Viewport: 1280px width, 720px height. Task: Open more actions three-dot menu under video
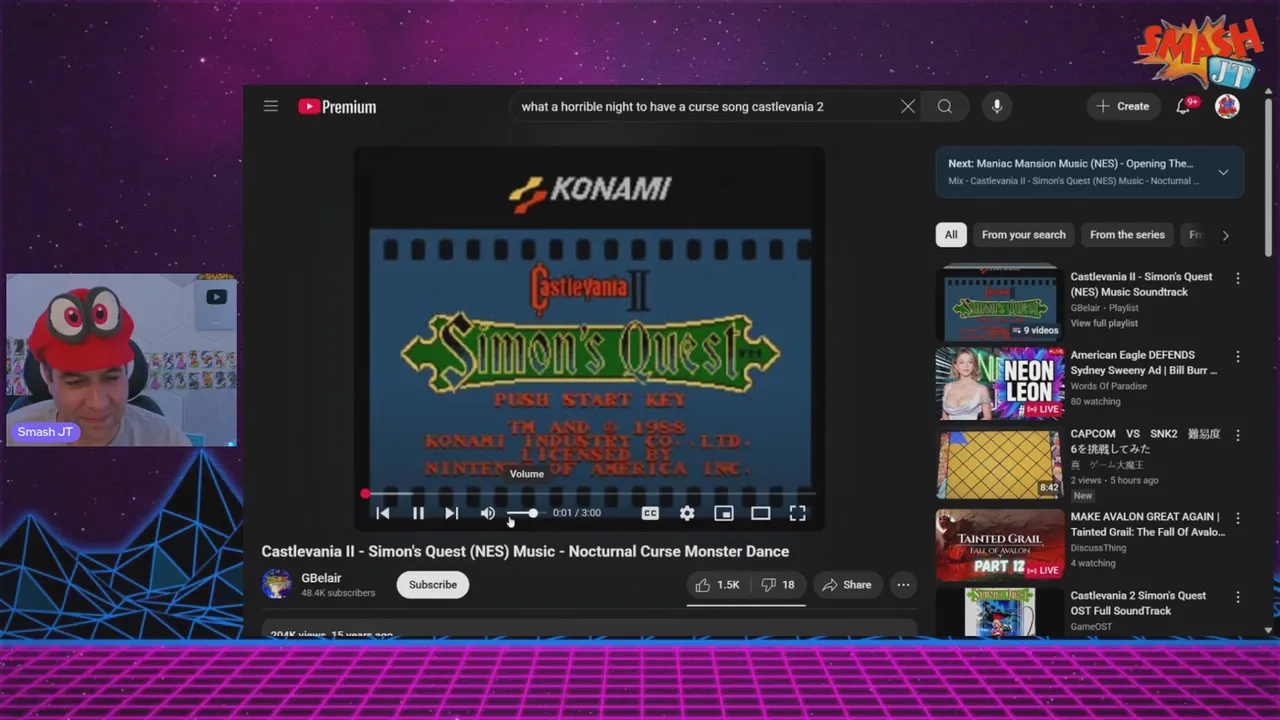click(903, 585)
